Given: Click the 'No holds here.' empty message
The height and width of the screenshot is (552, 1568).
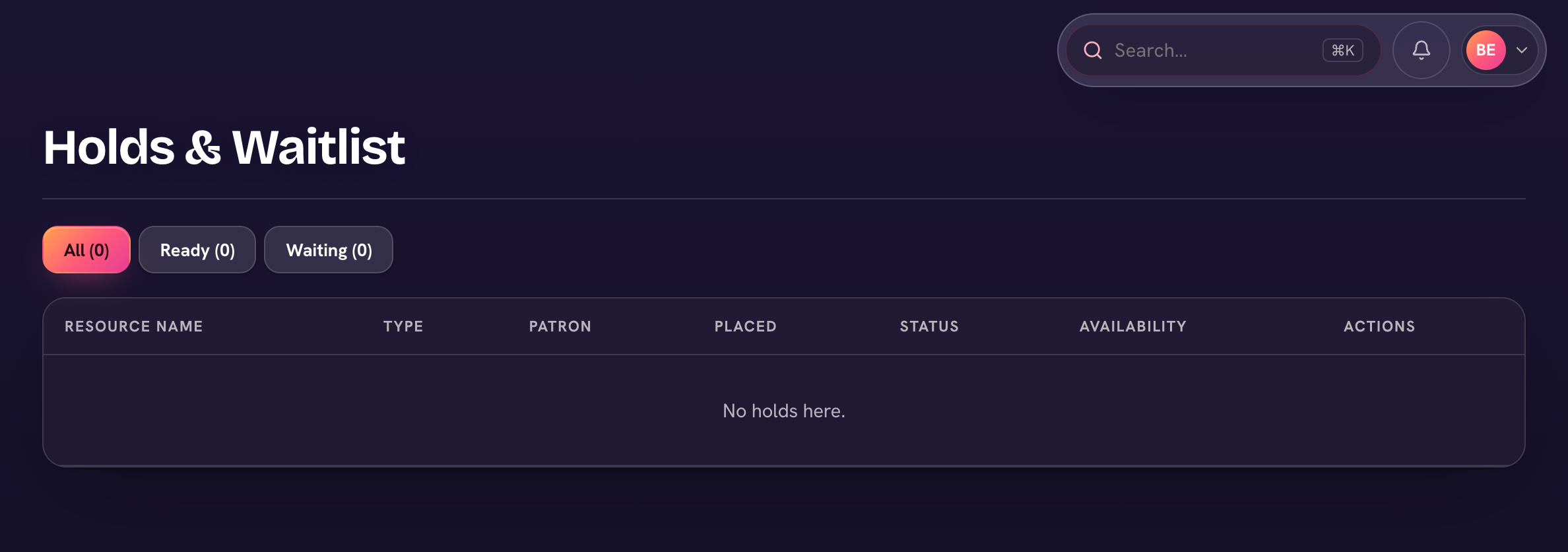Looking at the screenshot, I should pyautogui.click(x=784, y=411).
